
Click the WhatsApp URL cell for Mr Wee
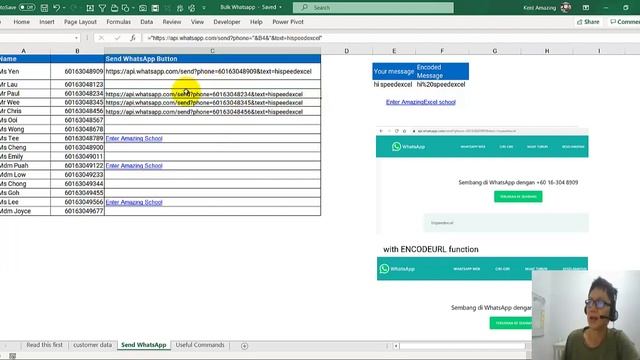(x=212, y=103)
